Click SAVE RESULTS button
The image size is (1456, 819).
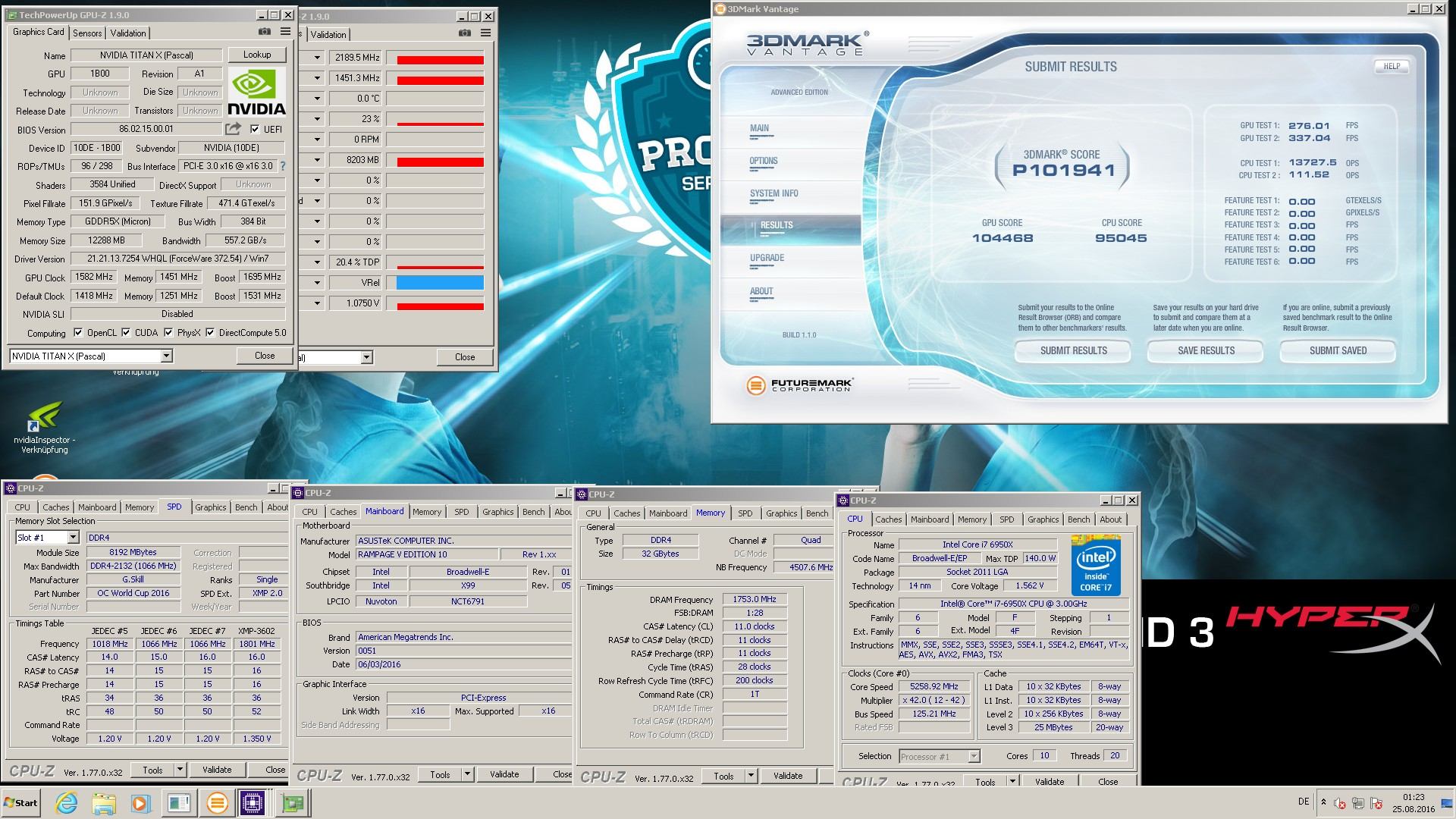click(1206, 350)
